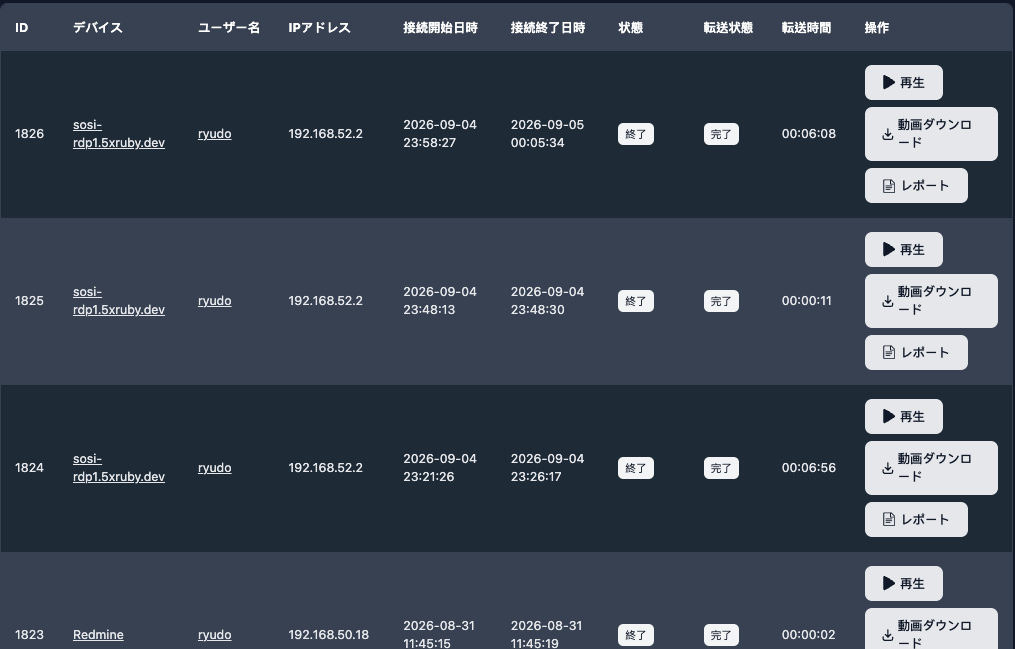
Task: Open user ryudo in row 1823
Action: tap(214, 635)
